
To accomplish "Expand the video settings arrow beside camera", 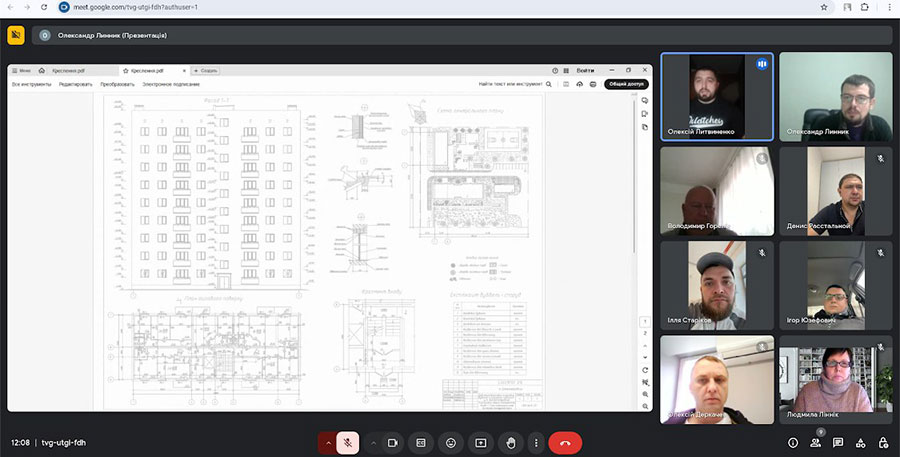I will click(x=374, y=442).
